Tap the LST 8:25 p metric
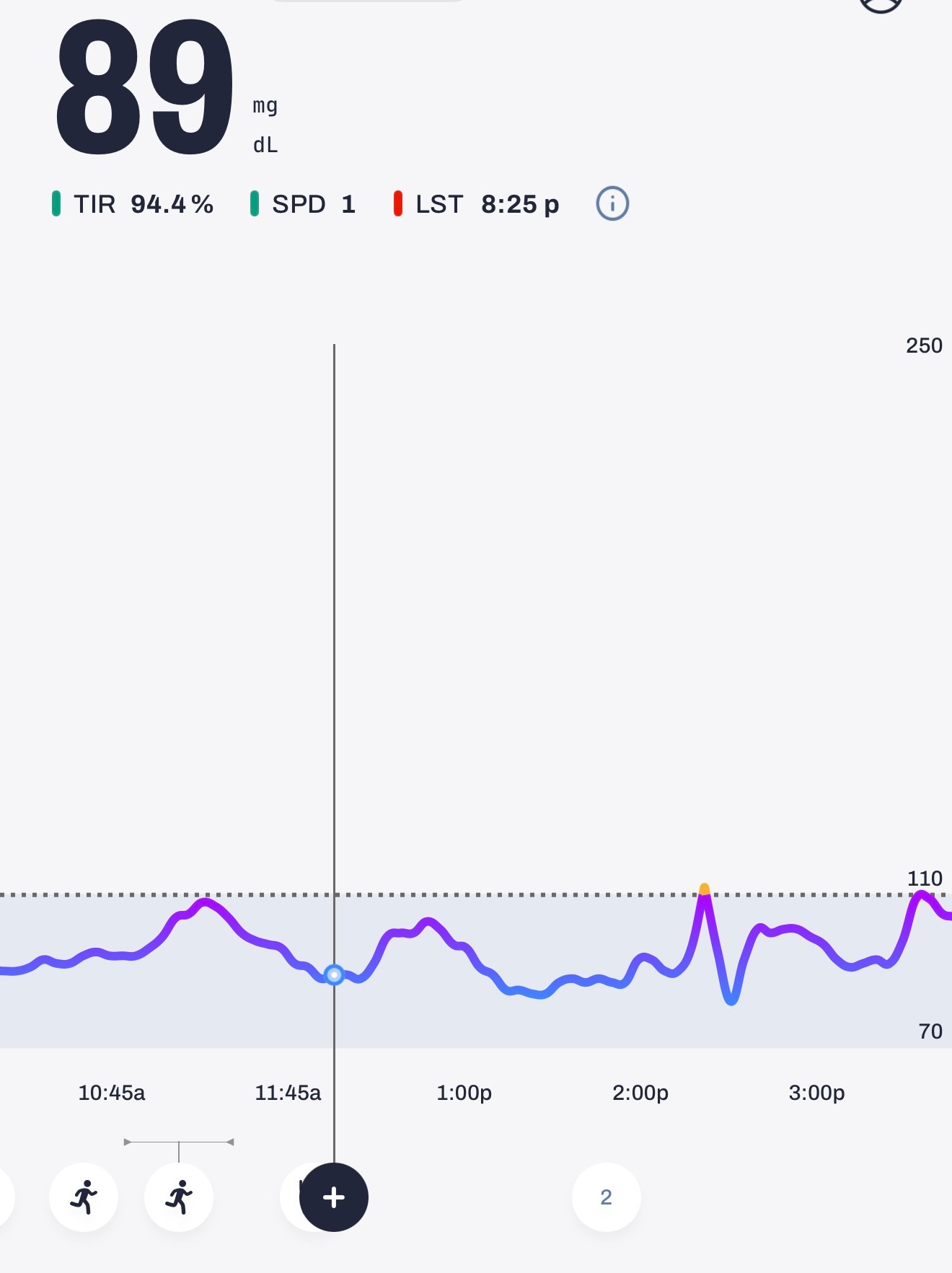 tap(476, 204)
